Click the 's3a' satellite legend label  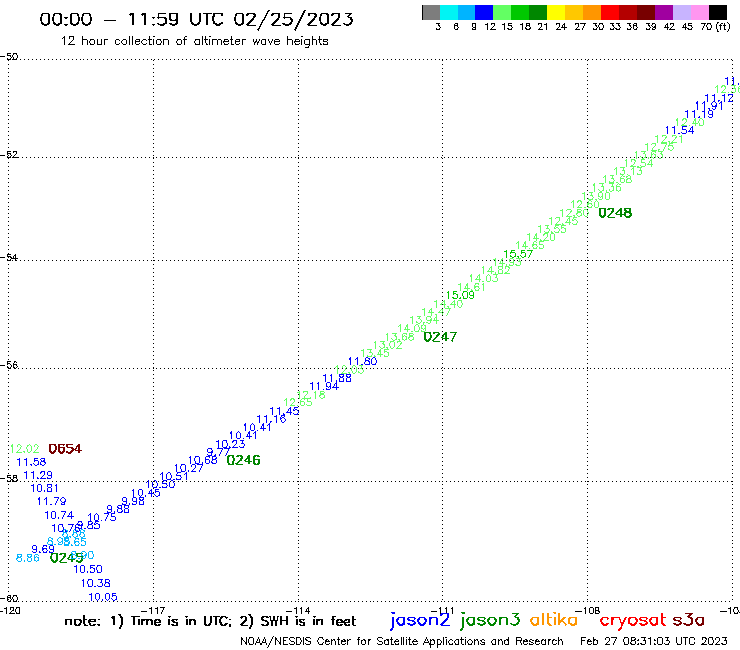[689, 620]
